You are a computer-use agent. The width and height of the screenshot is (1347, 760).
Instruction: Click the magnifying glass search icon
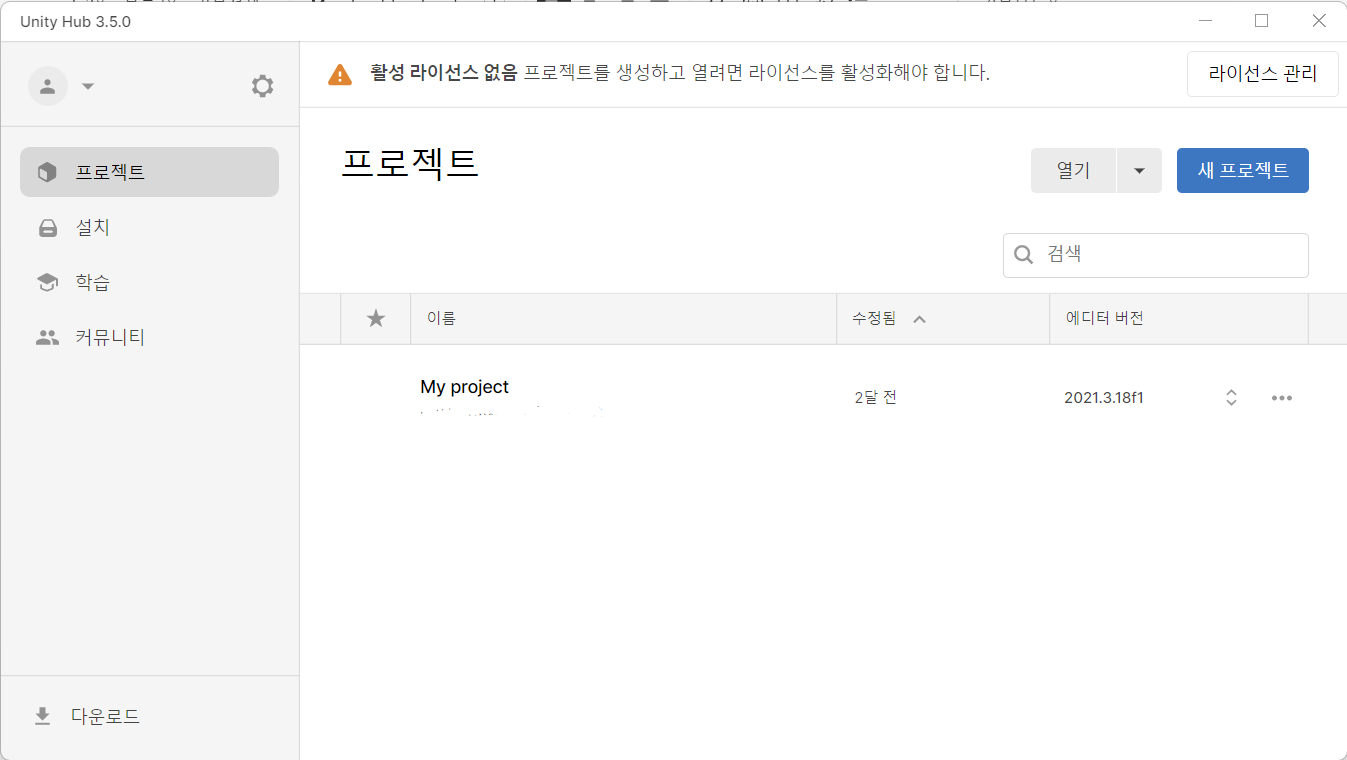tap(1024, 255)
